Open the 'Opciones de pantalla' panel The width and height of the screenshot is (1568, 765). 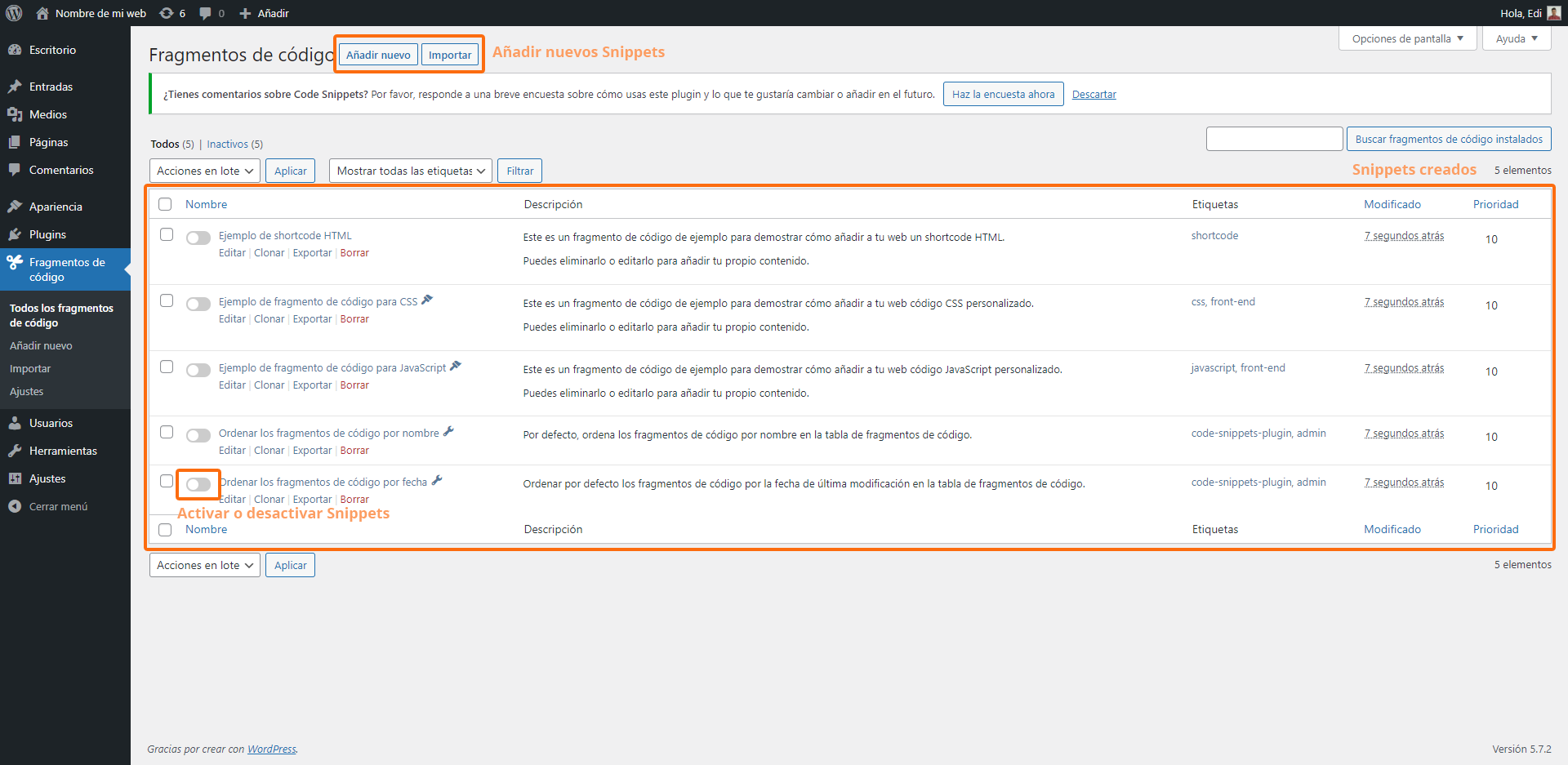(1406, 38)
